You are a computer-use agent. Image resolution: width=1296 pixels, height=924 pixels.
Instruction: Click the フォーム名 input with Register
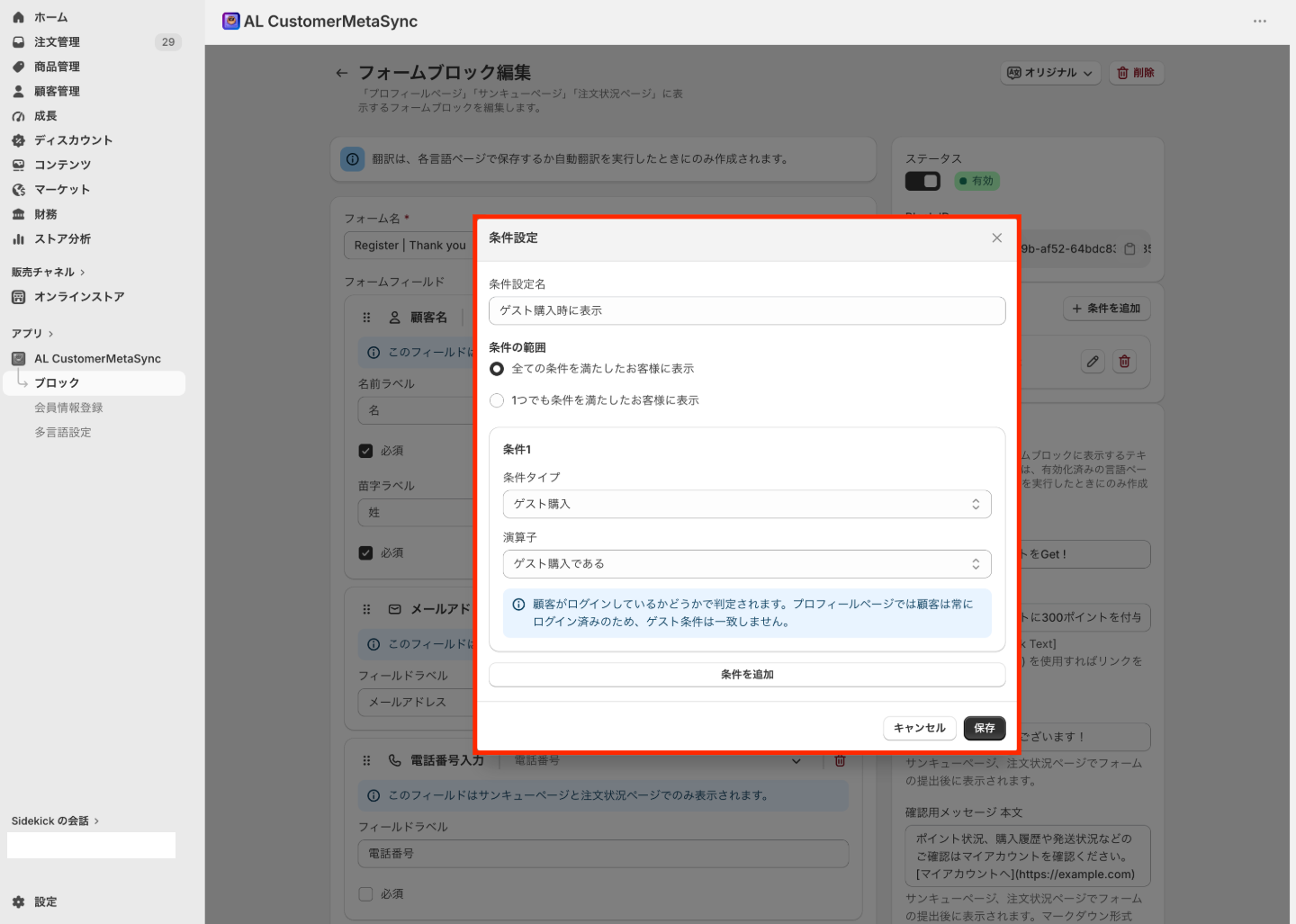(x=409, y=245)
